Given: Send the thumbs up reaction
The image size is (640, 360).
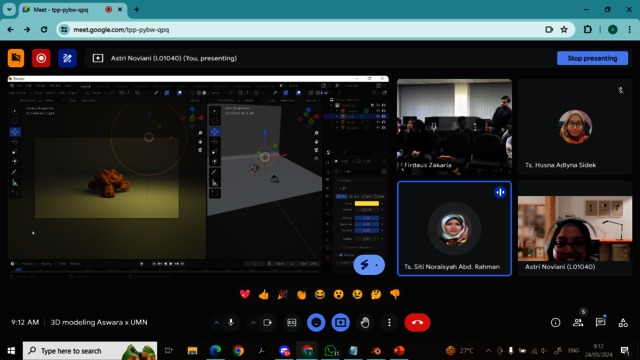Looking at the screenshot, I should pyautogui.click(x=264, y=294).
